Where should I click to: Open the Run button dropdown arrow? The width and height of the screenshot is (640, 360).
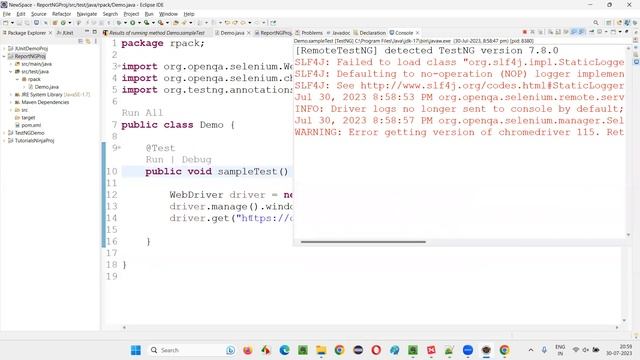(139, 23)
